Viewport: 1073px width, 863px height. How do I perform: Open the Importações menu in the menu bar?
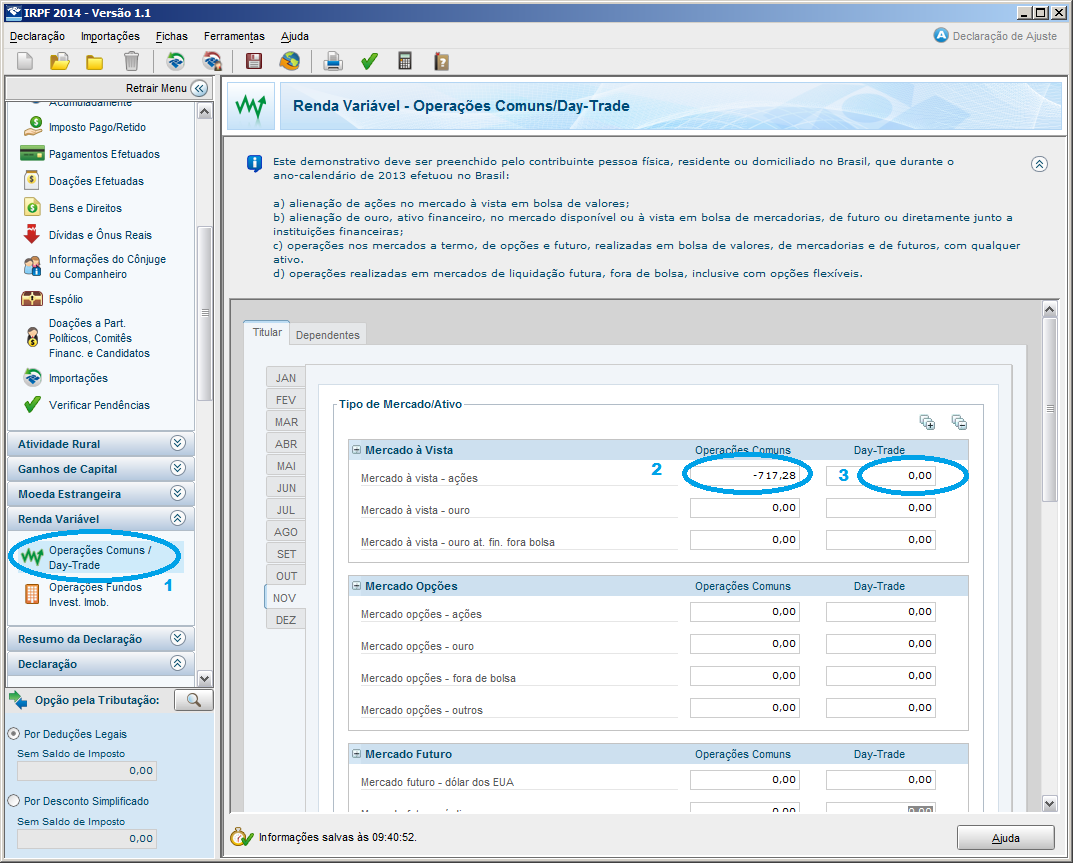[110, 36]
